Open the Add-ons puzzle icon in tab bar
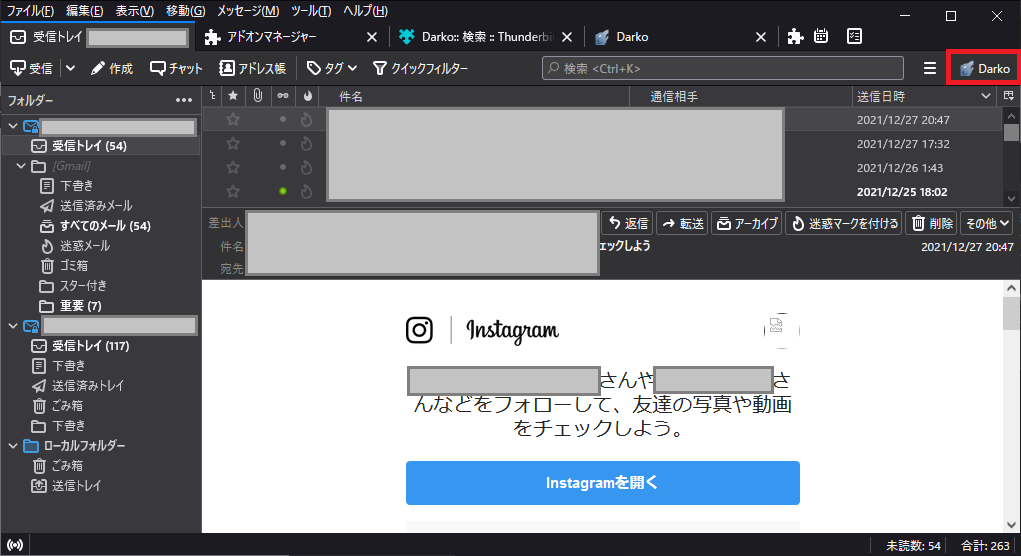This screenshot has height=556, width=1021. 795,36
